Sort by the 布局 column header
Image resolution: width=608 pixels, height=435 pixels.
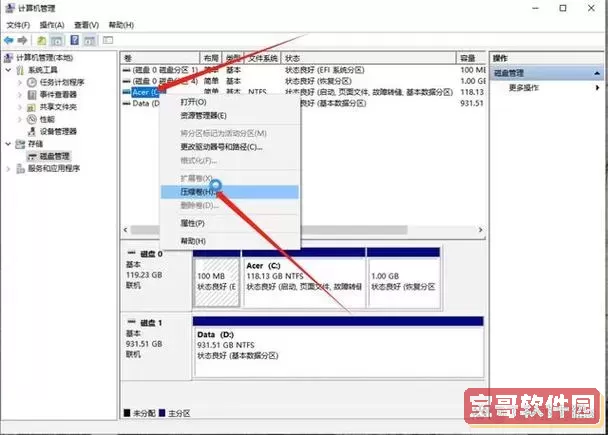click(x=211, y=58)
